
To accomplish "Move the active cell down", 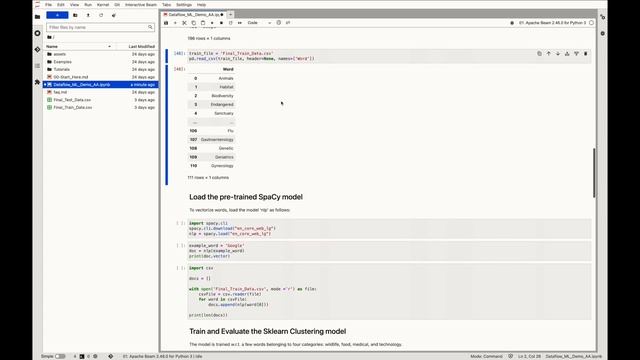I will (558, 53).
